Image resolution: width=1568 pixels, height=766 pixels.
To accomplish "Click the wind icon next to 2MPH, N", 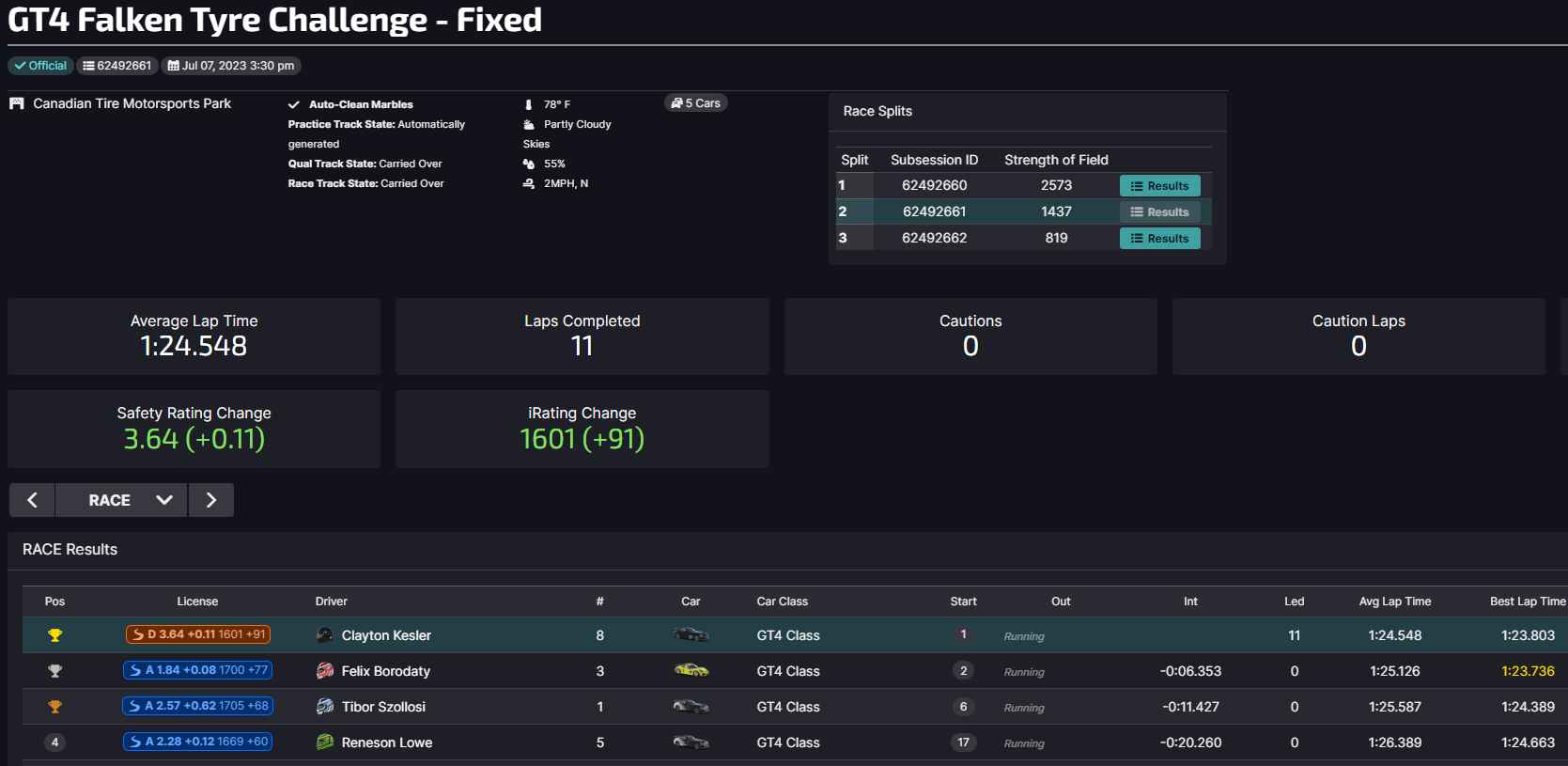I will point(528,183).
